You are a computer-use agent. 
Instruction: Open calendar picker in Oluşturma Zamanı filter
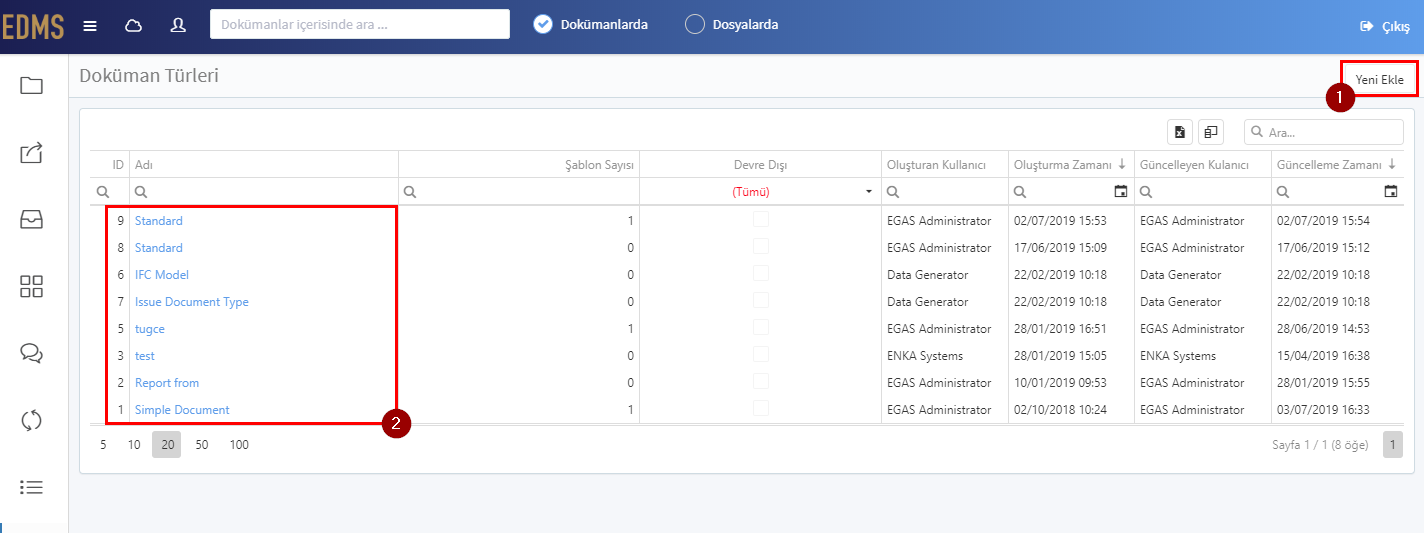coord(1120,191)
